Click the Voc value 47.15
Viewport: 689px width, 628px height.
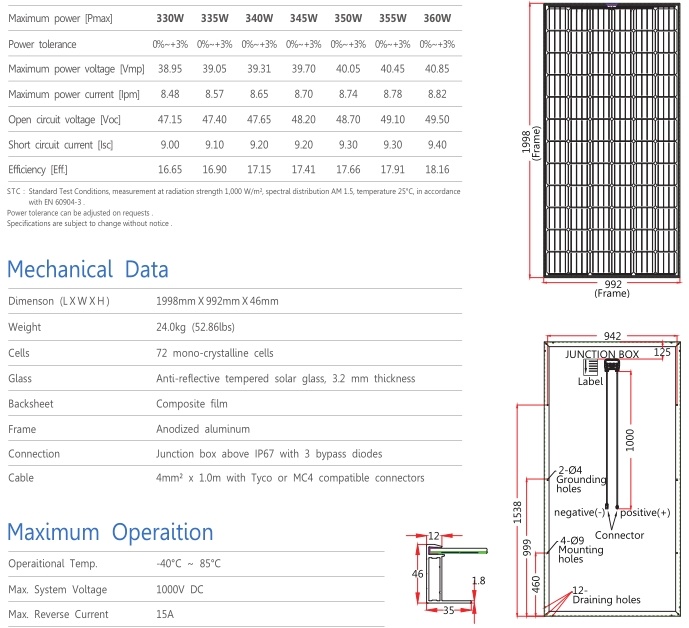pos(170,120)
